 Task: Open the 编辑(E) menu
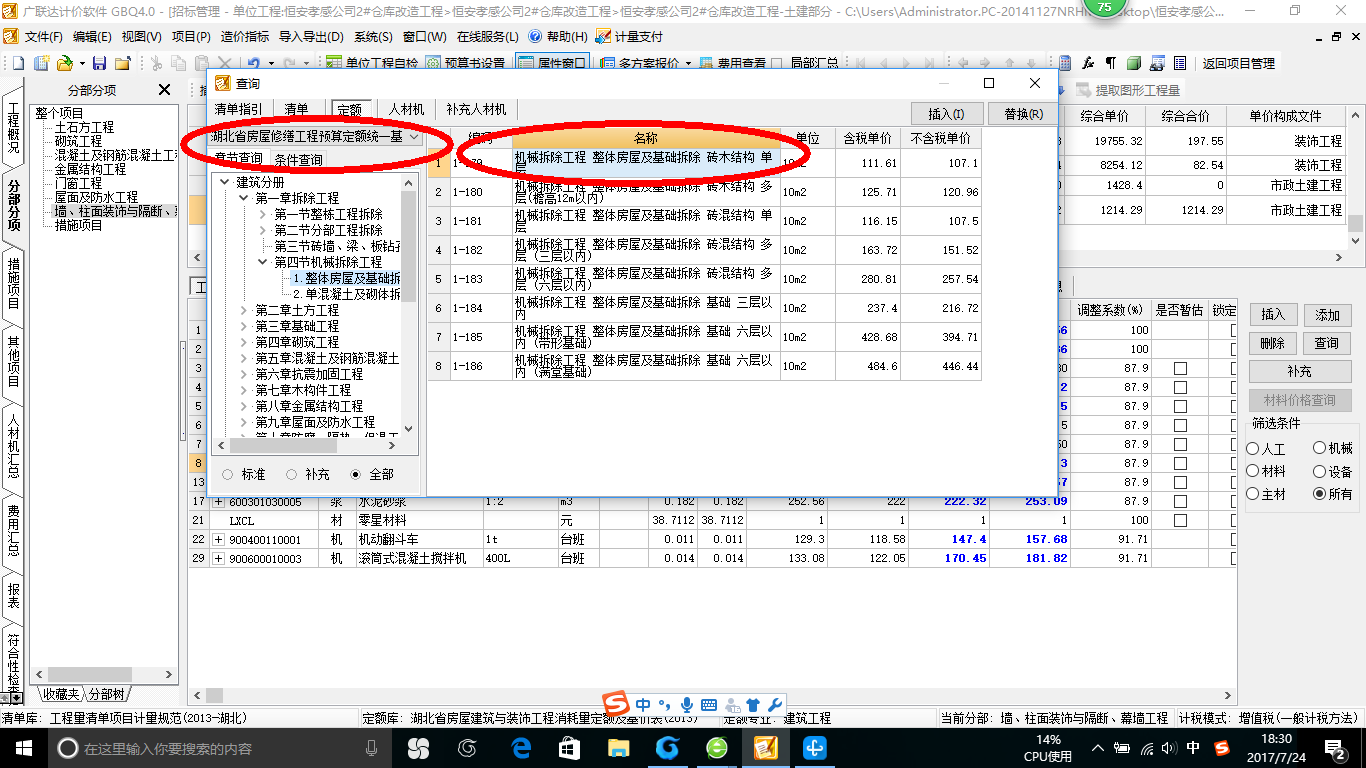(x=92, y=36)
